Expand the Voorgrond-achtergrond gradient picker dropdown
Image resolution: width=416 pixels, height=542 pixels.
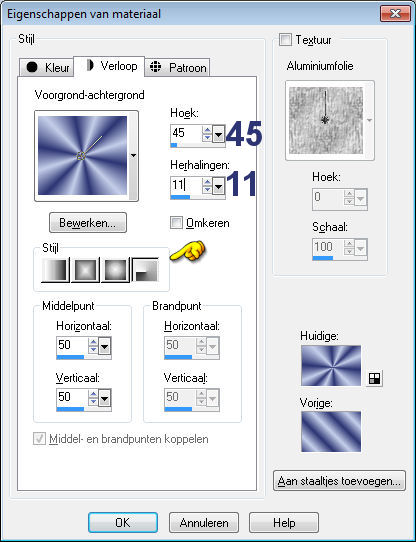pos(133,156)
